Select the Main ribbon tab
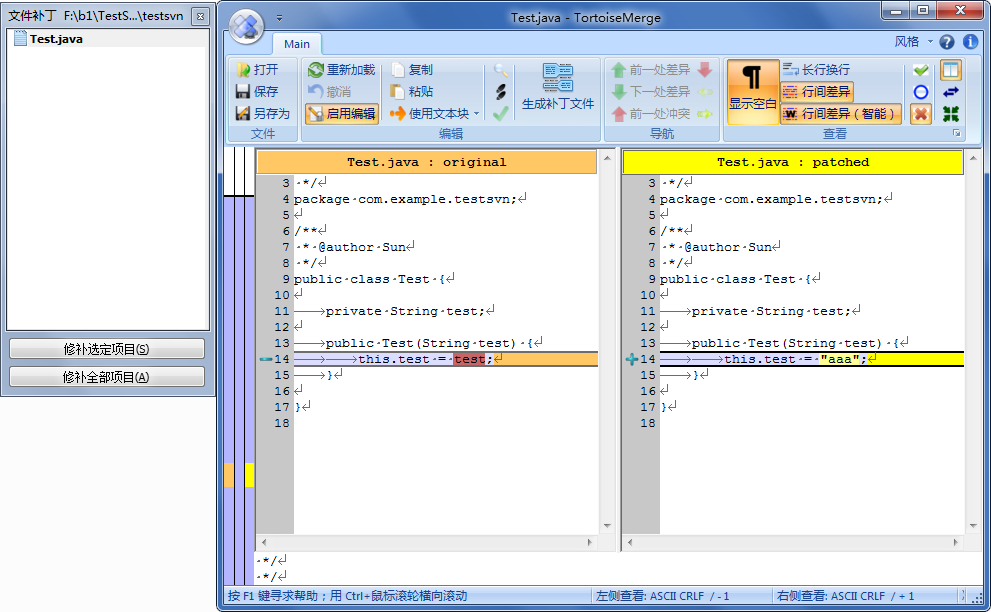This screenshot has width=991, height=612. (296, 44)
